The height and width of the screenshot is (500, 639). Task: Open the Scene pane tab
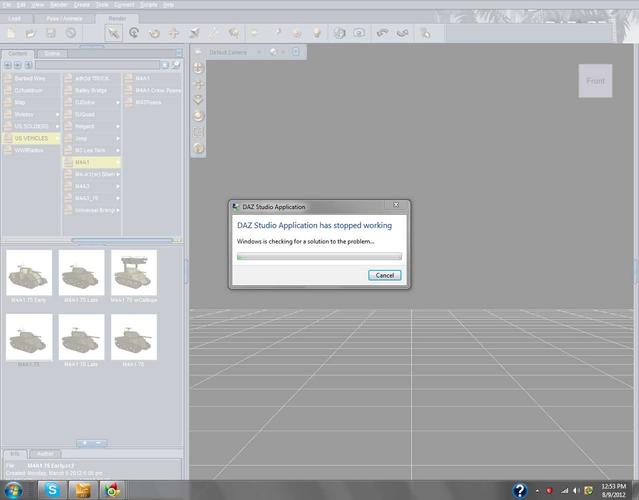(x=52, y=53)
